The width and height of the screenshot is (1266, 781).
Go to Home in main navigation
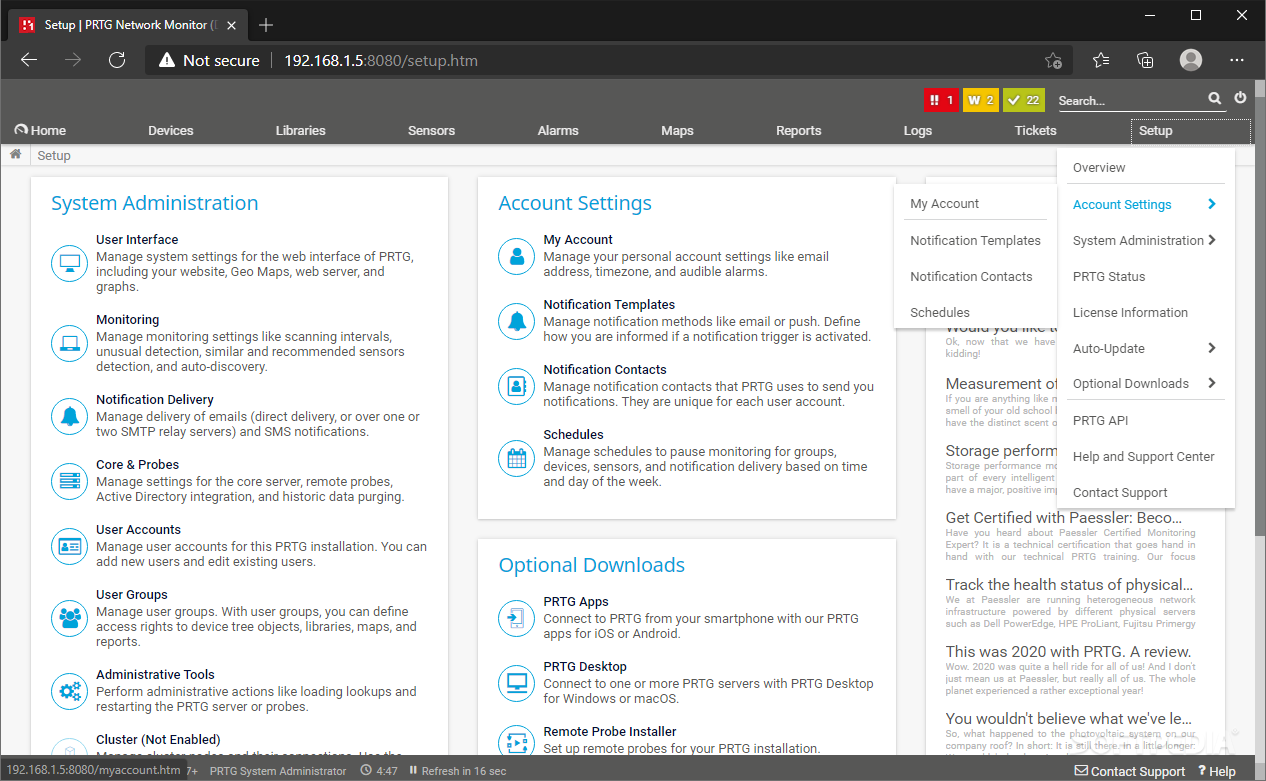pos(41,130)
